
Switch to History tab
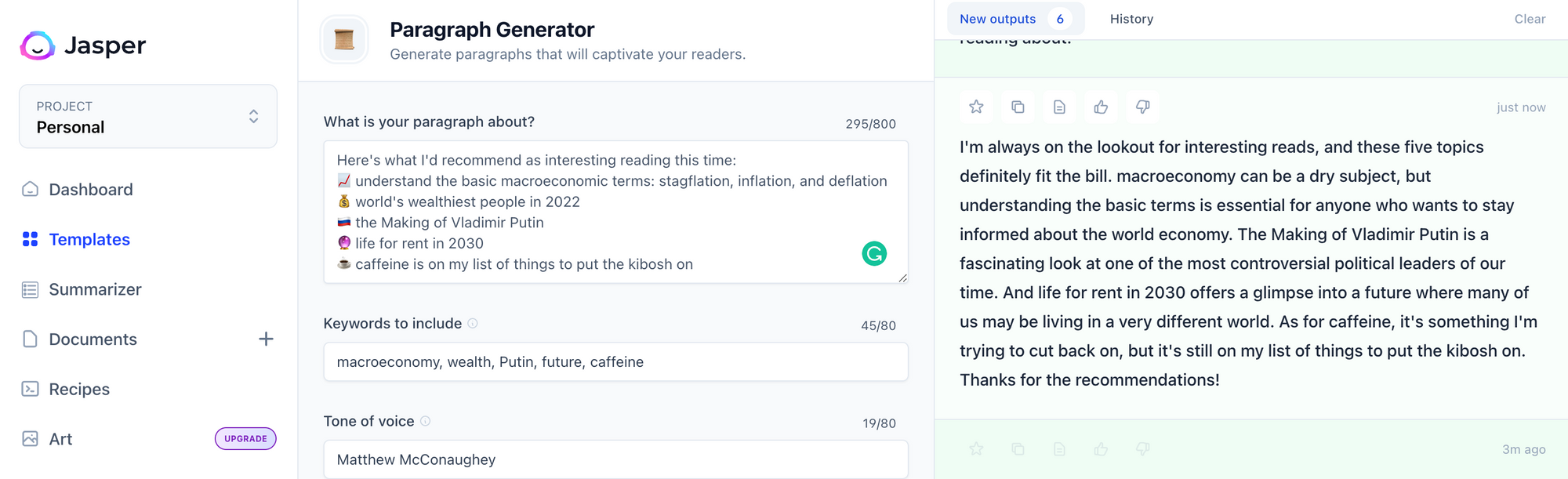[x=1131, y=19]
